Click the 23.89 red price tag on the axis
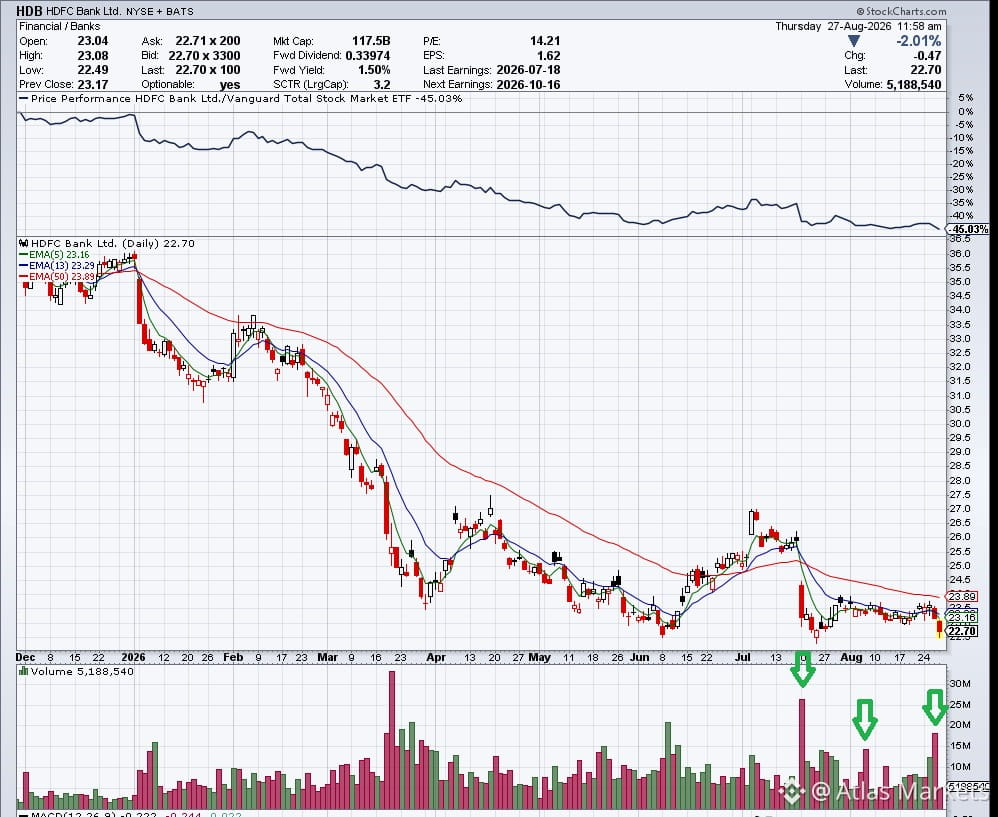 962,597
